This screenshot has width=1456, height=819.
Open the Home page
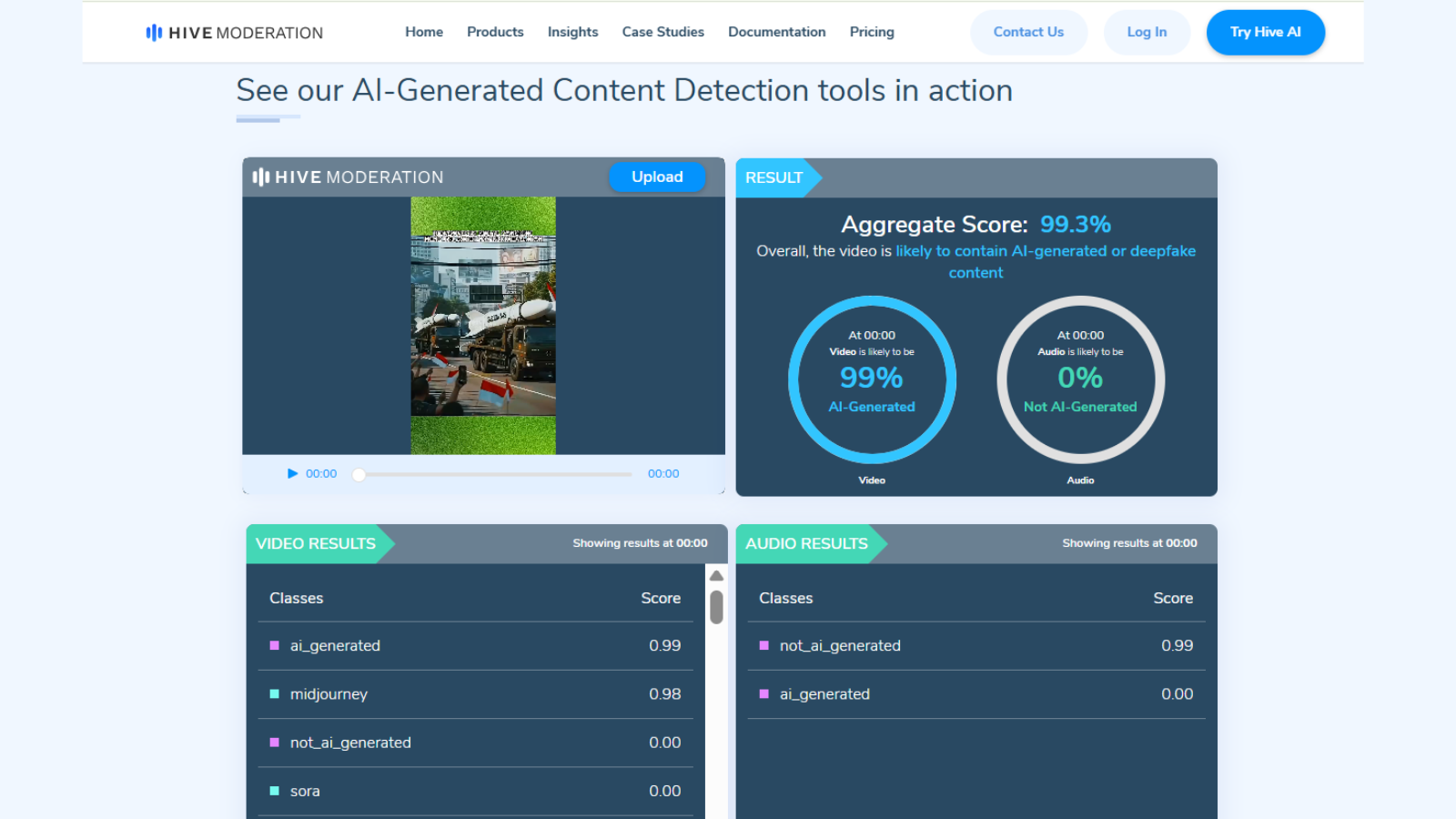(424, 32)
